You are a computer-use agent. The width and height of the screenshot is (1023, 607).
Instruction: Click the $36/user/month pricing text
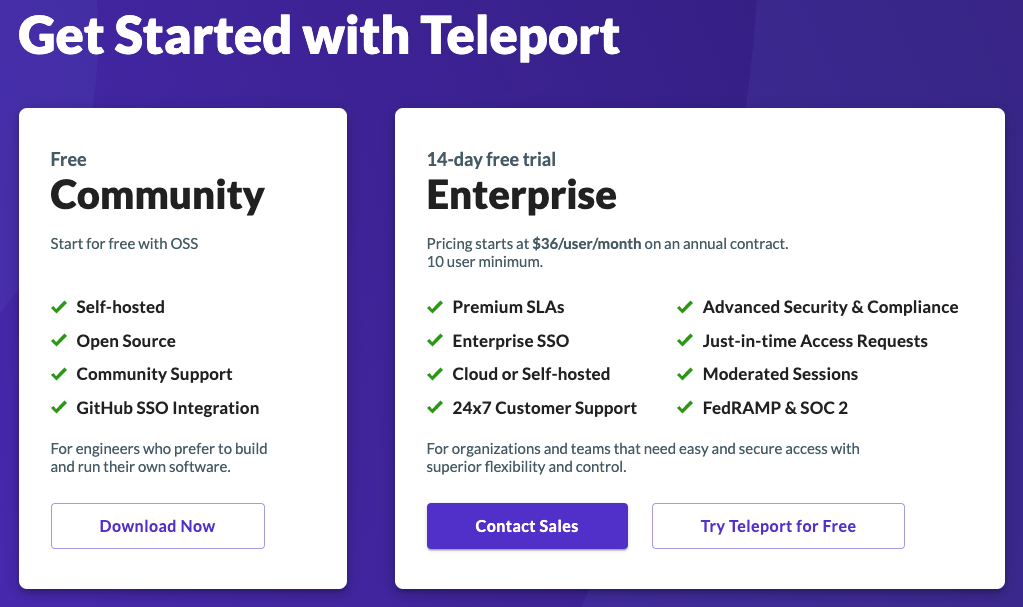coord(587,244)
